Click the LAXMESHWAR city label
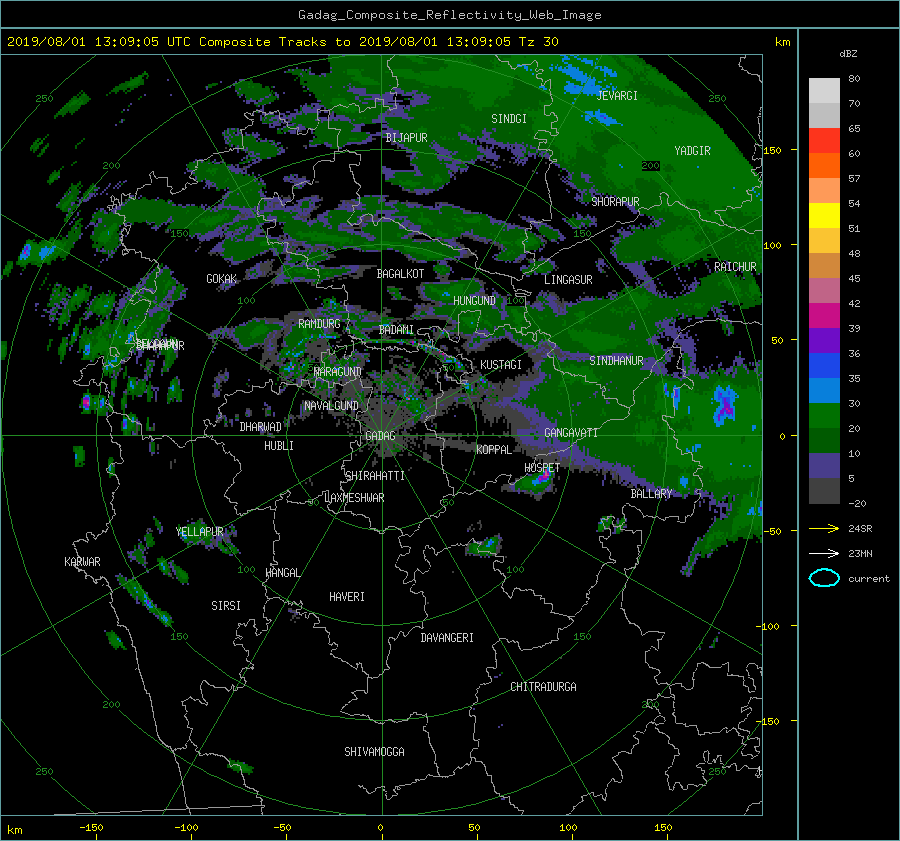 354,498
